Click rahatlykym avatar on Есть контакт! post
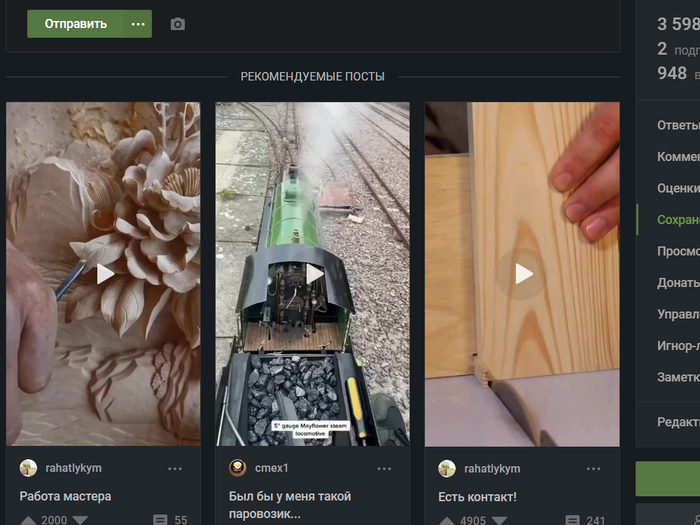Viewport: 700px width, 525px height. pos(447,469)
